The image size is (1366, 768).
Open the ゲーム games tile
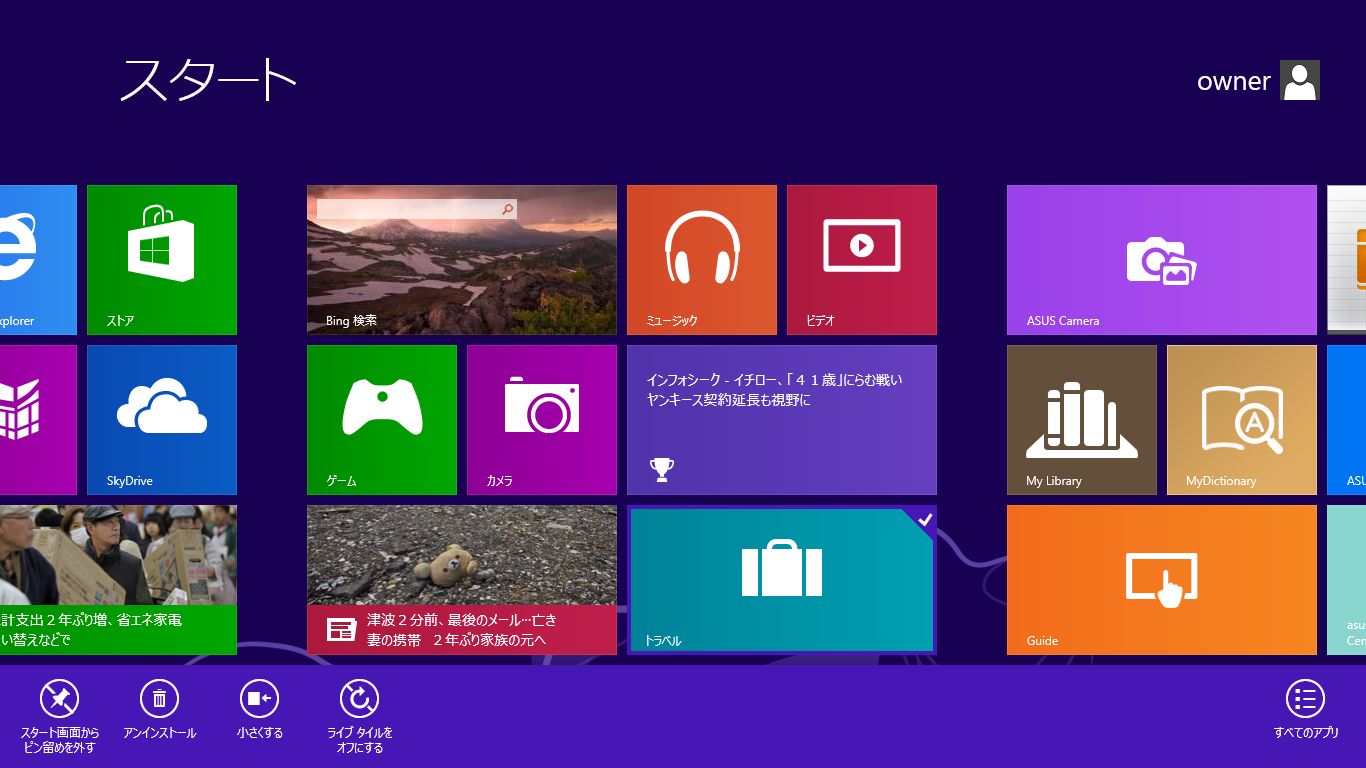pyautogui.click(x=382, y=420)
